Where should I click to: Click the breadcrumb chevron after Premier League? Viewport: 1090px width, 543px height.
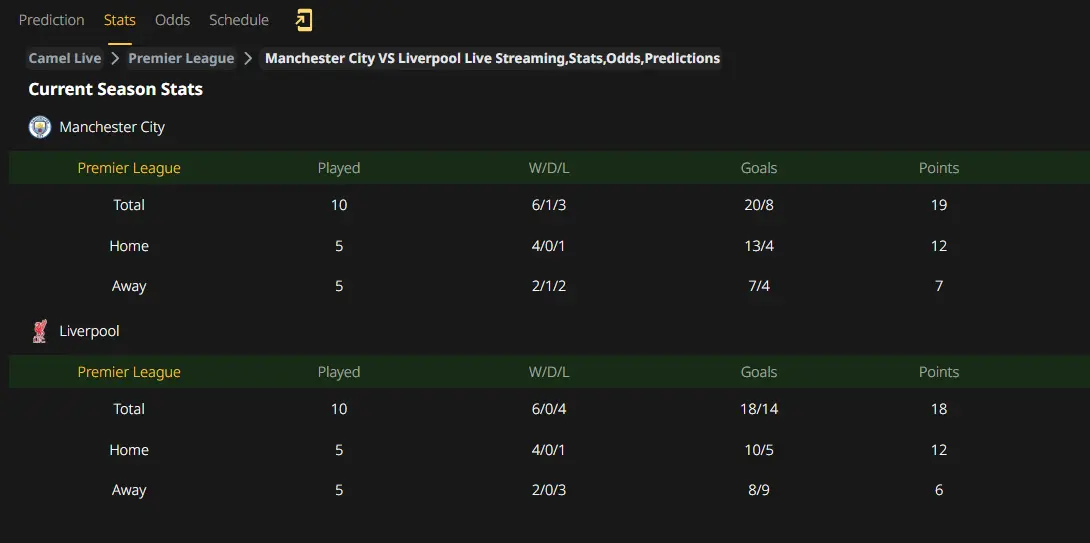(249, 58)
